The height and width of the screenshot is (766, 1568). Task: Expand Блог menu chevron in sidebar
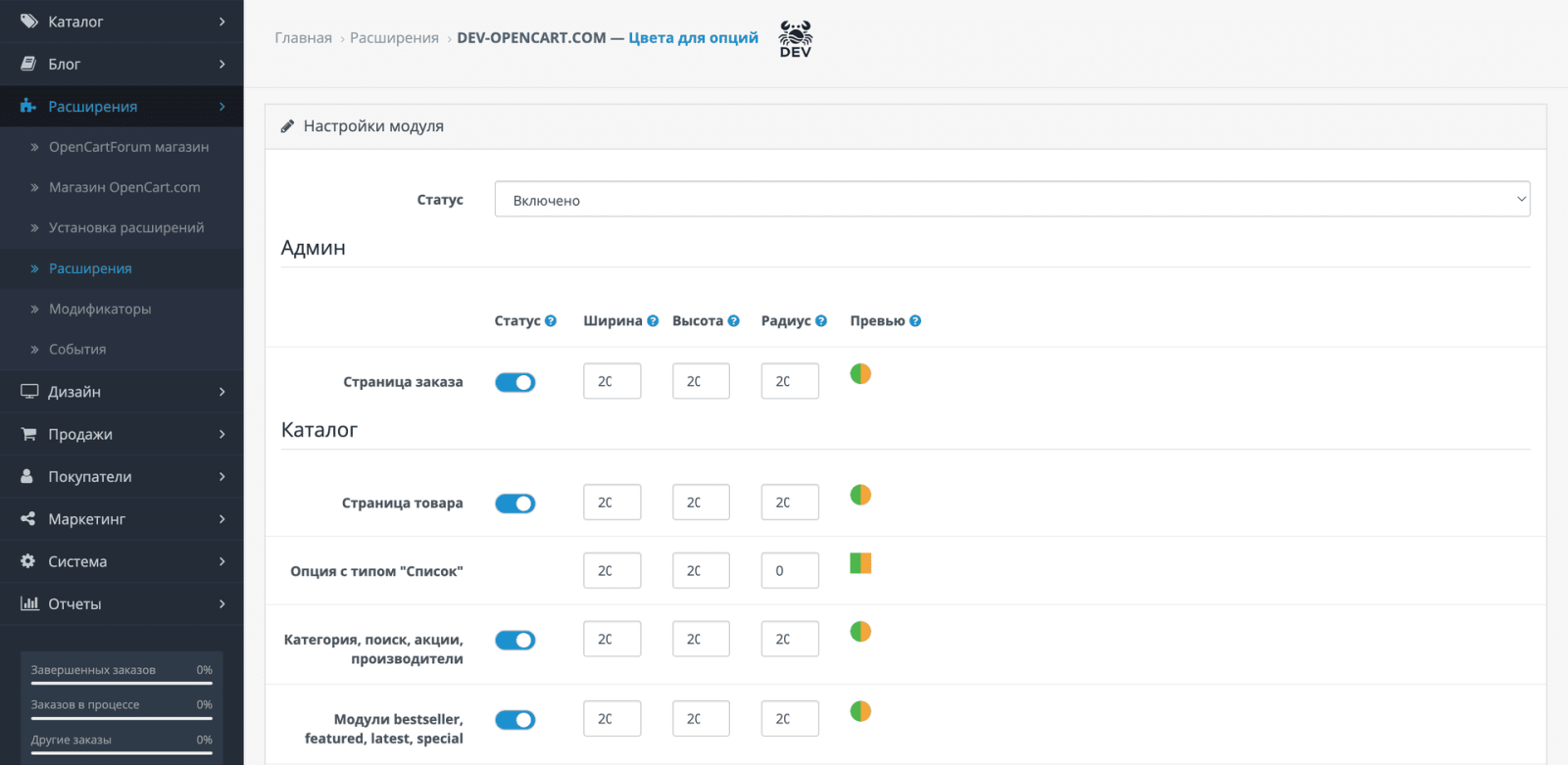click(x=222, y=64)
